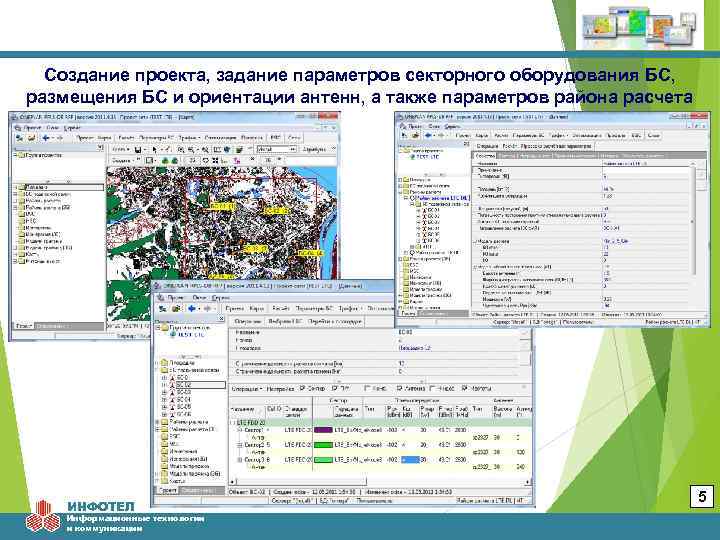This screenshot has height=540, width=720.
Task: Click the light green swatch of Сектор3
Action: (x=323, y=460)
